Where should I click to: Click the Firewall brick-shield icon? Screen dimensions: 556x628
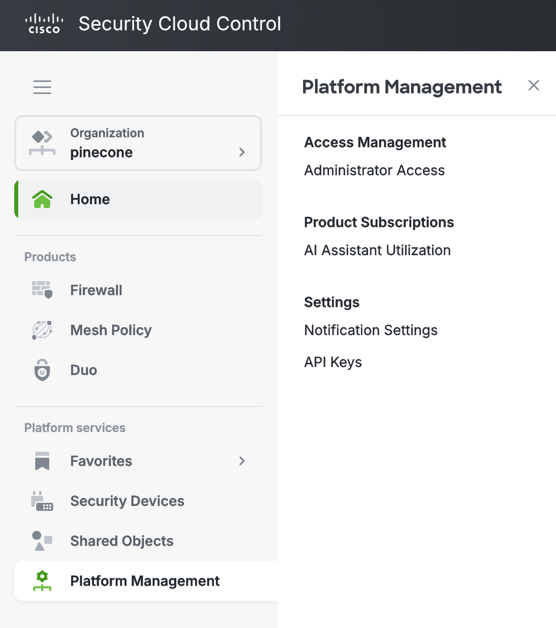[42, 290]
